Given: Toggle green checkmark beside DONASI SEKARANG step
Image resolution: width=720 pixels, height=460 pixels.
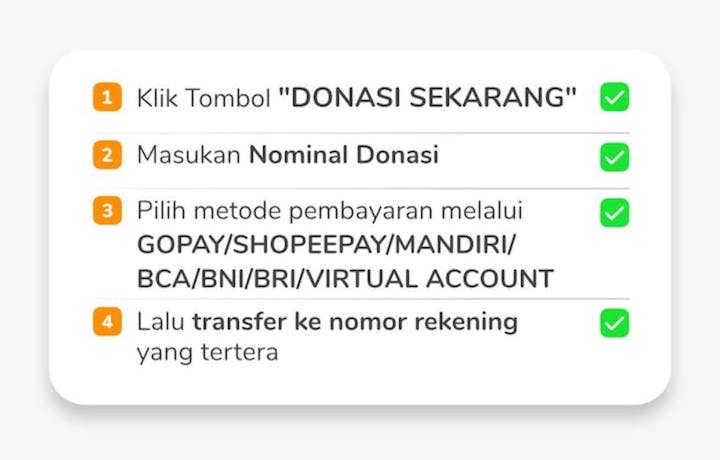Looking at the screenshot, I should coord(614,97).
